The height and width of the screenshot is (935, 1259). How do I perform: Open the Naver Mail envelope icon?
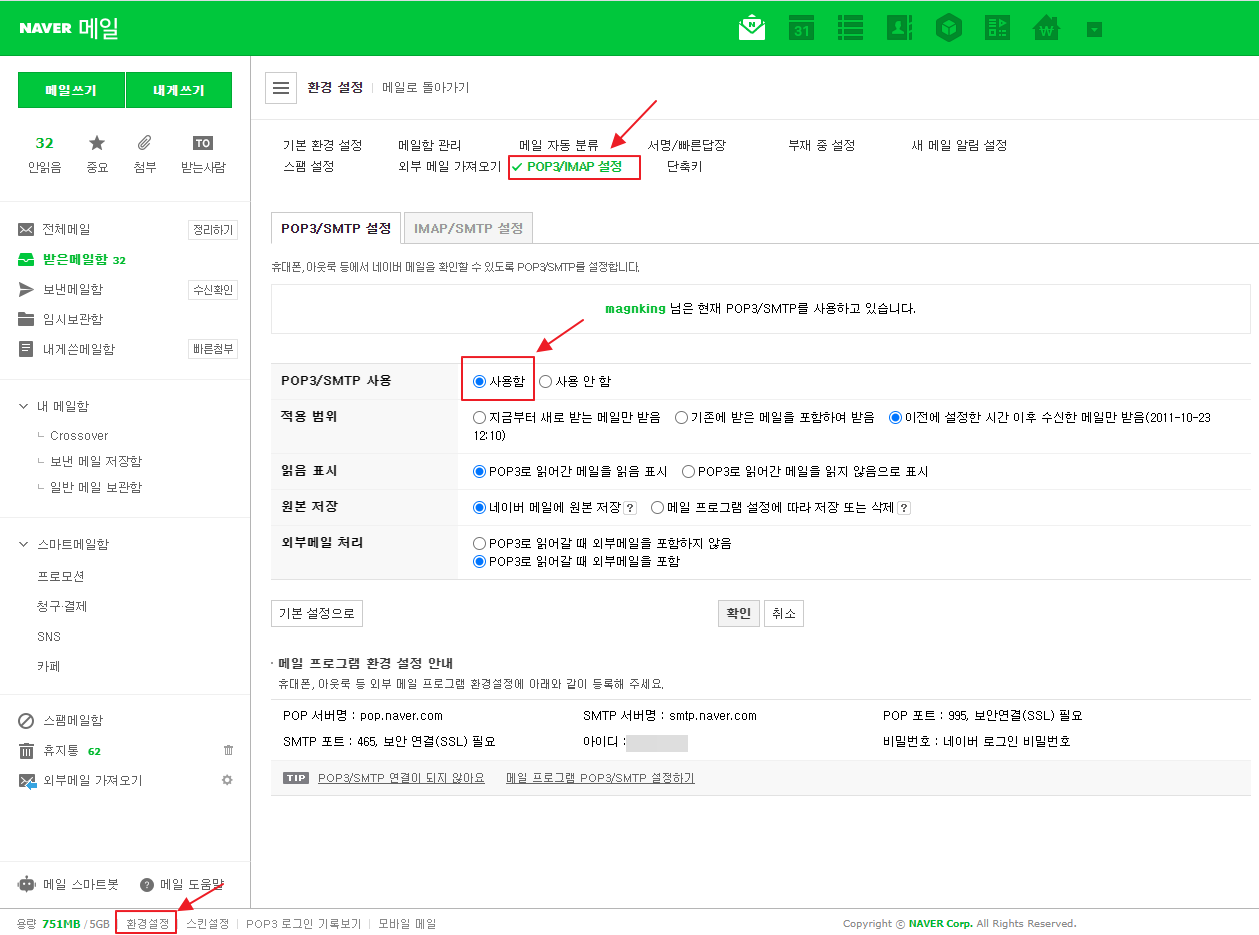(x=752, y=28)
